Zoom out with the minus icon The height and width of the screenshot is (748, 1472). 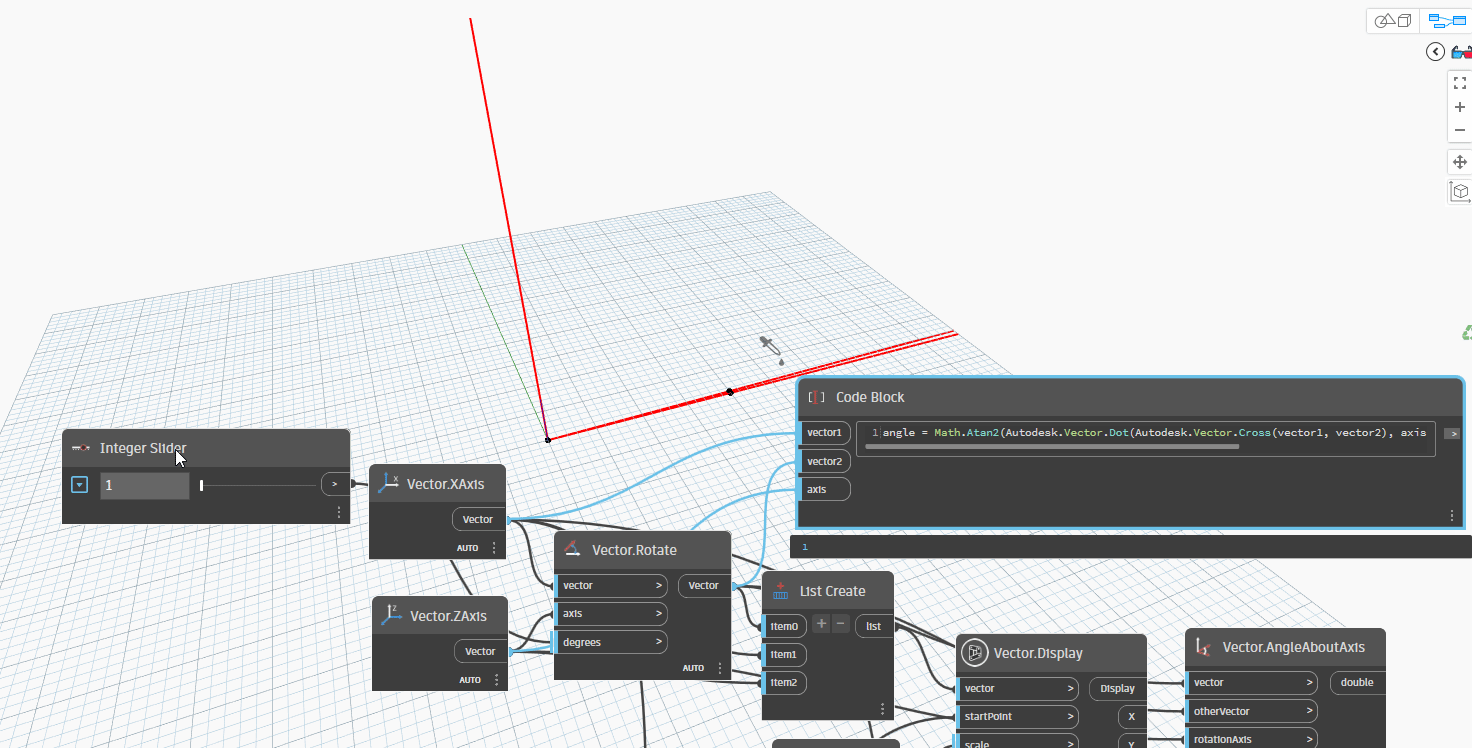click(1459, 130)
